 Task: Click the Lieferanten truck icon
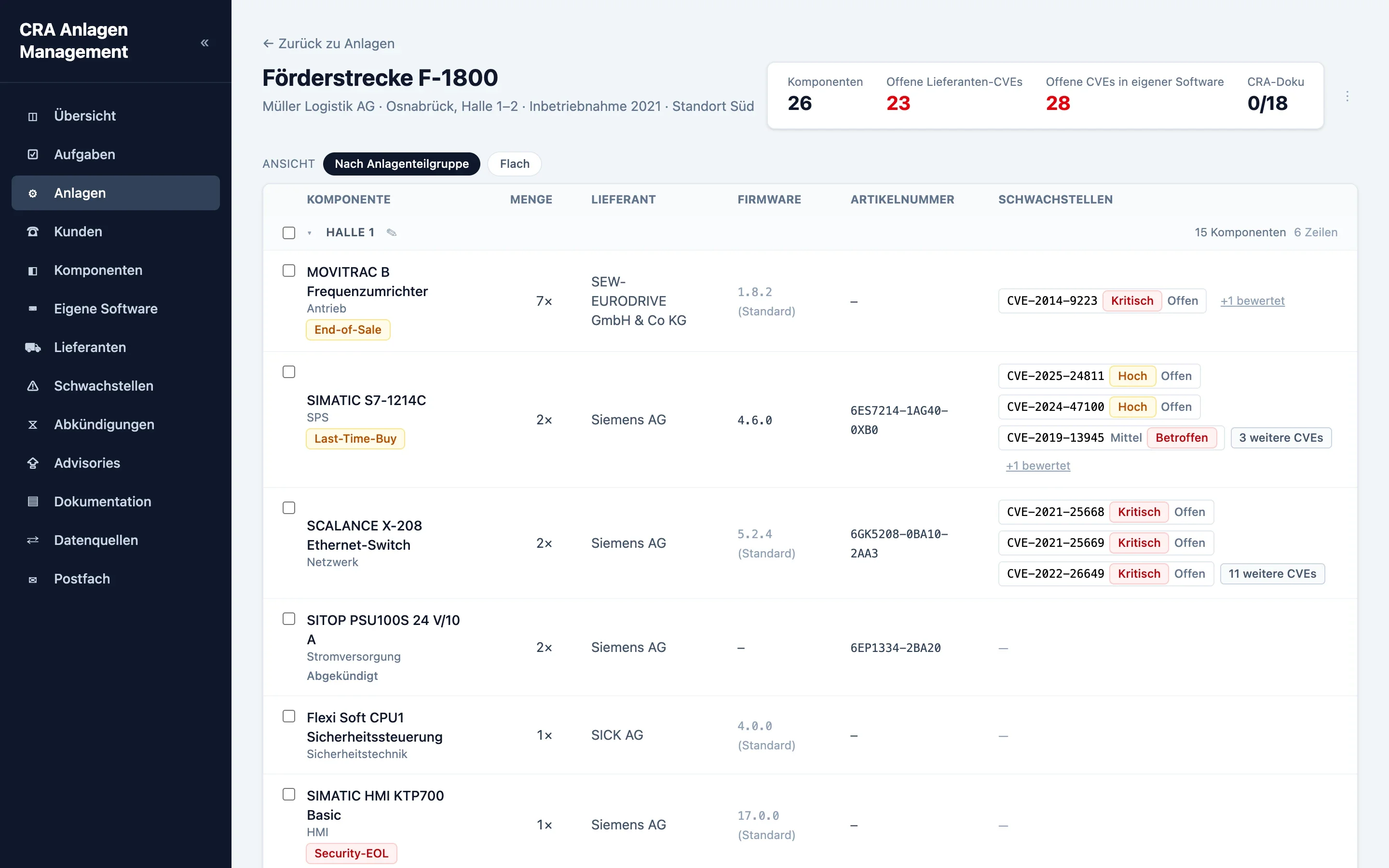33,347
